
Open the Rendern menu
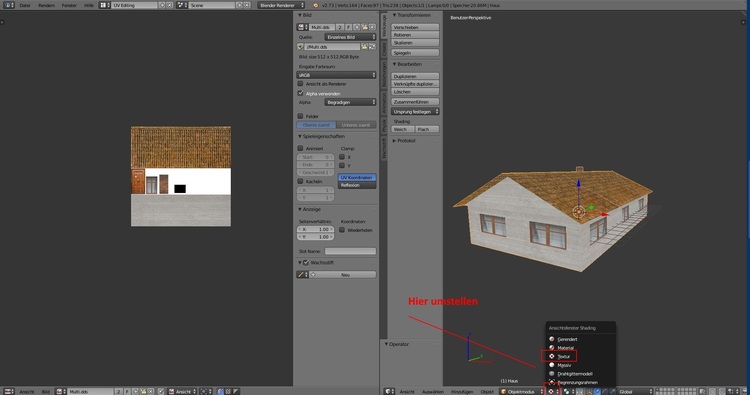[46, 5]
